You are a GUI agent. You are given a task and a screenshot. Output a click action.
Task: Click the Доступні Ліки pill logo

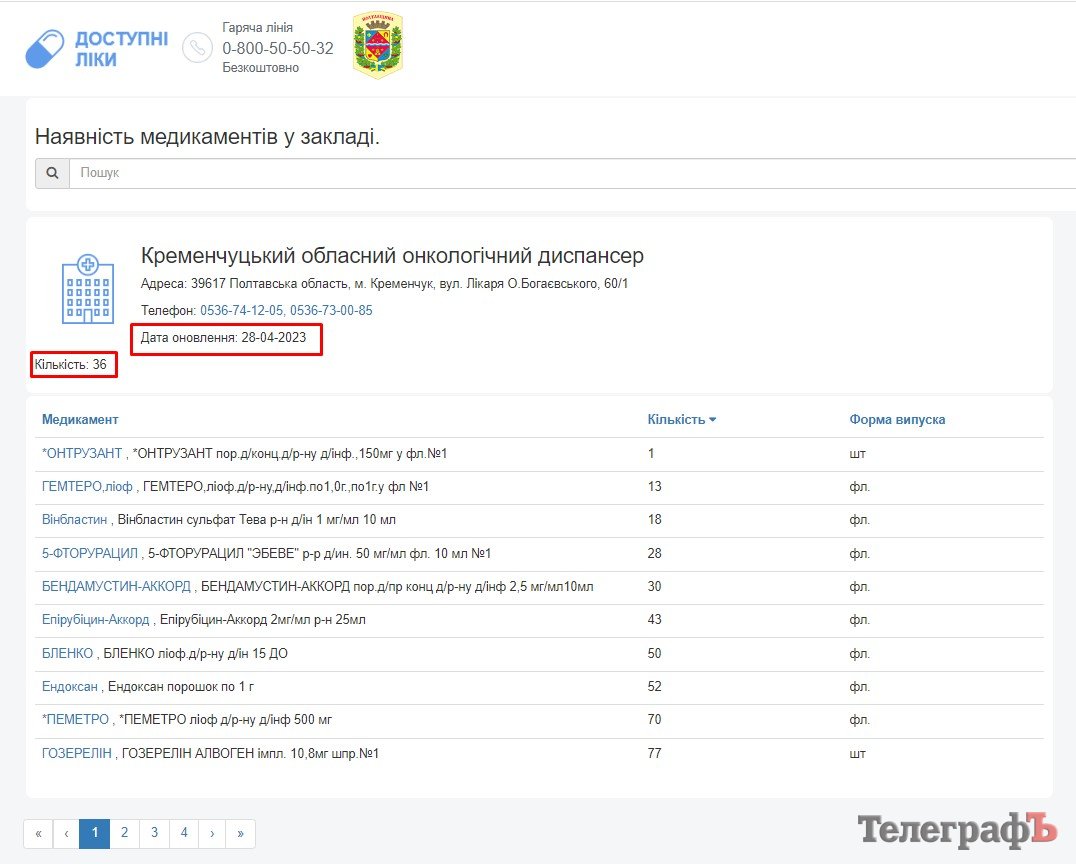[45, 49]
